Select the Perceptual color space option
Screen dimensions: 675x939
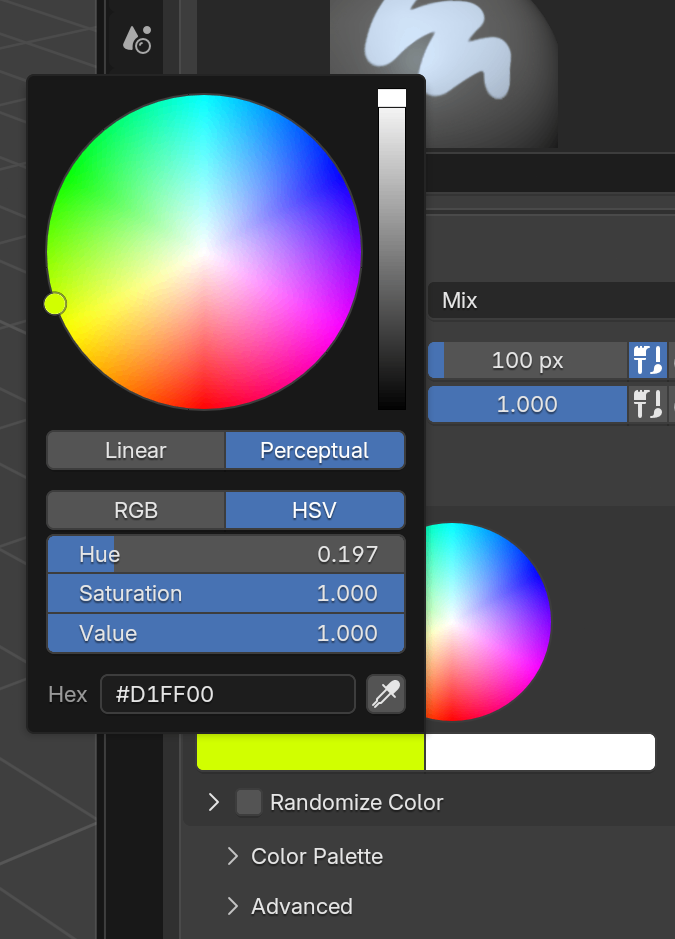pyautogui.click(x=314, y=450)
